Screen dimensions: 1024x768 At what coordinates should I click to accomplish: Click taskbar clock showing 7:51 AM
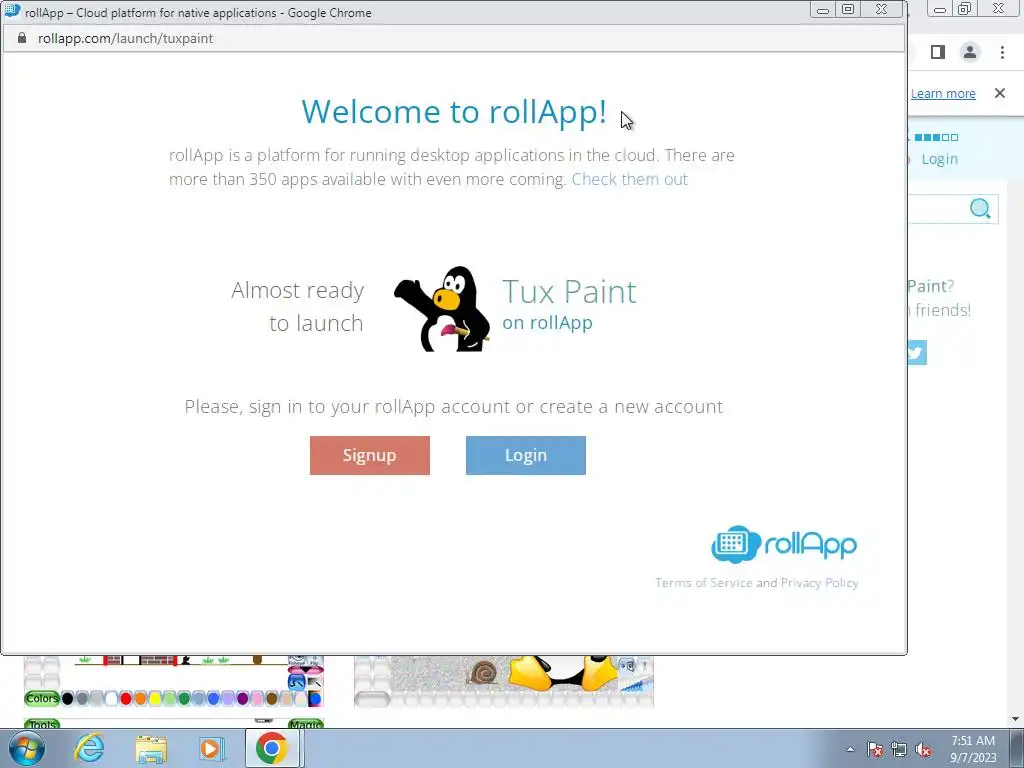(x=973, y=749)
